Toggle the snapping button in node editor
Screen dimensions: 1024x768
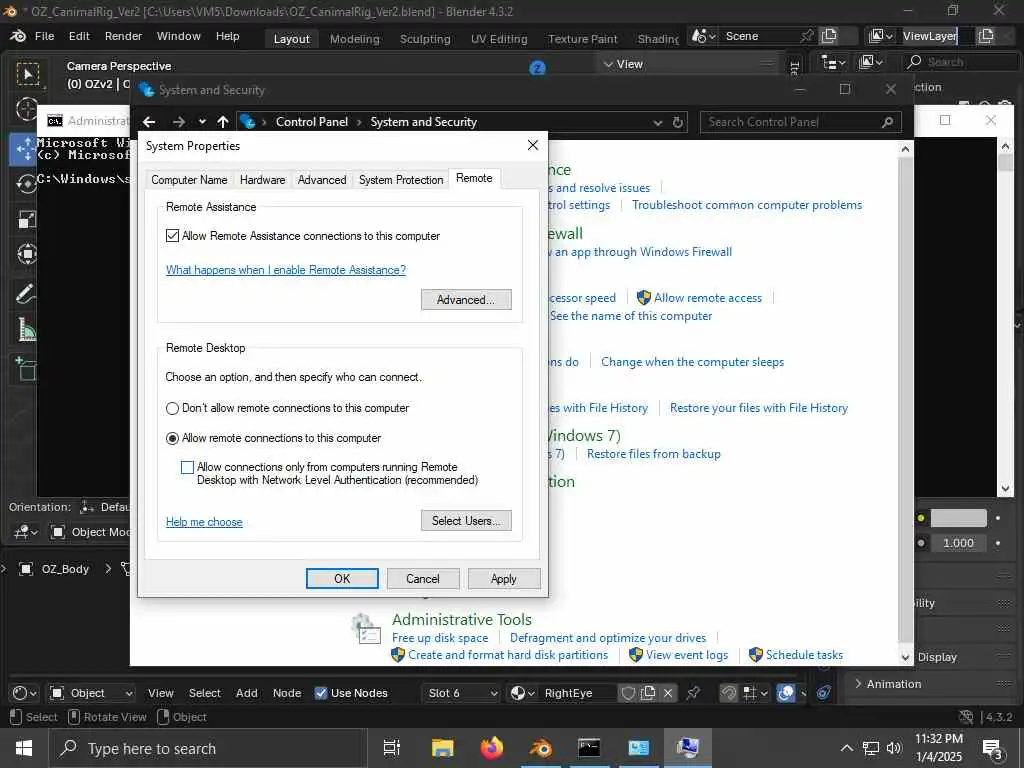tap(729, 693)
